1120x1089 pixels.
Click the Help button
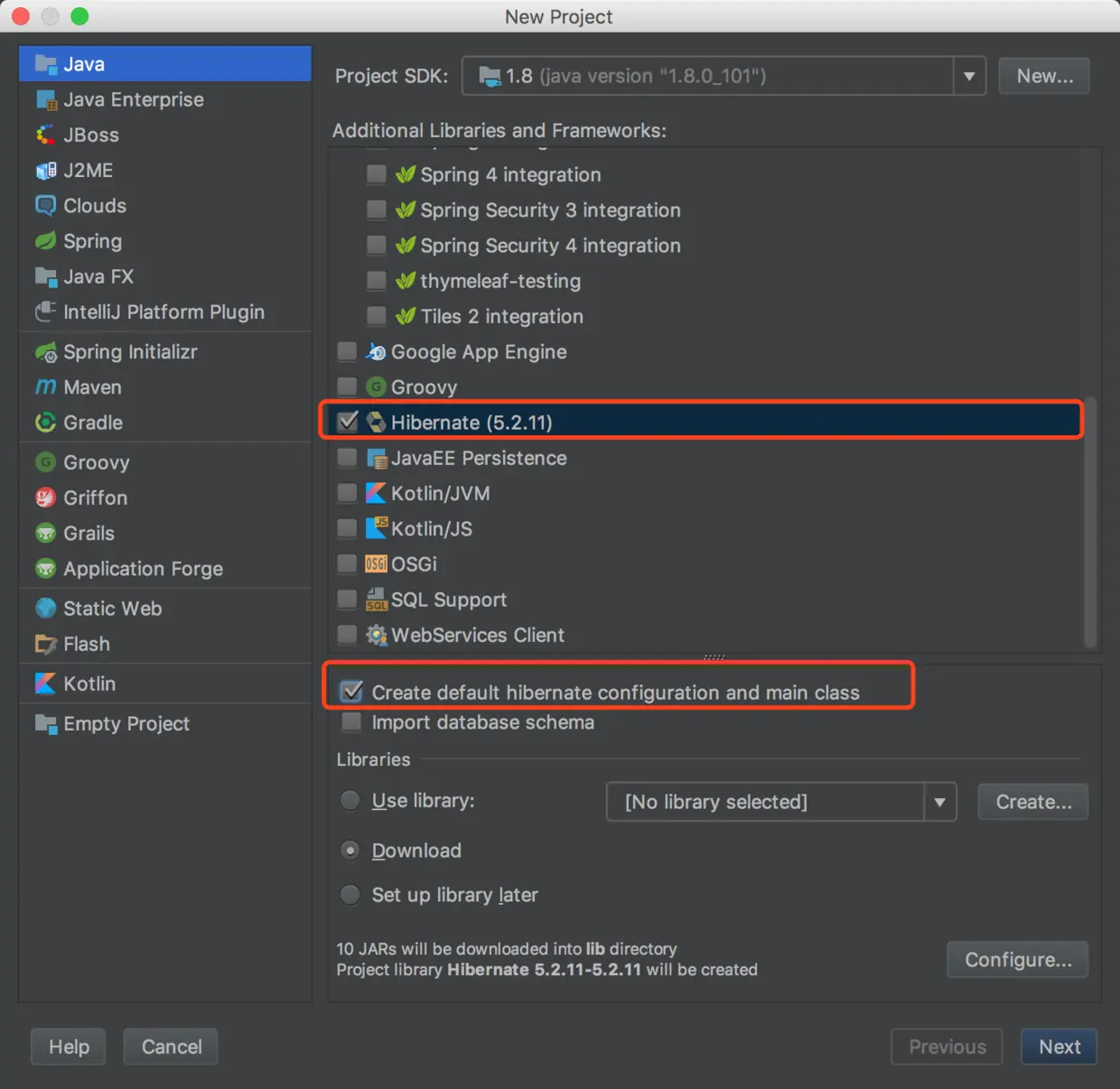(x=69, y=1047)
